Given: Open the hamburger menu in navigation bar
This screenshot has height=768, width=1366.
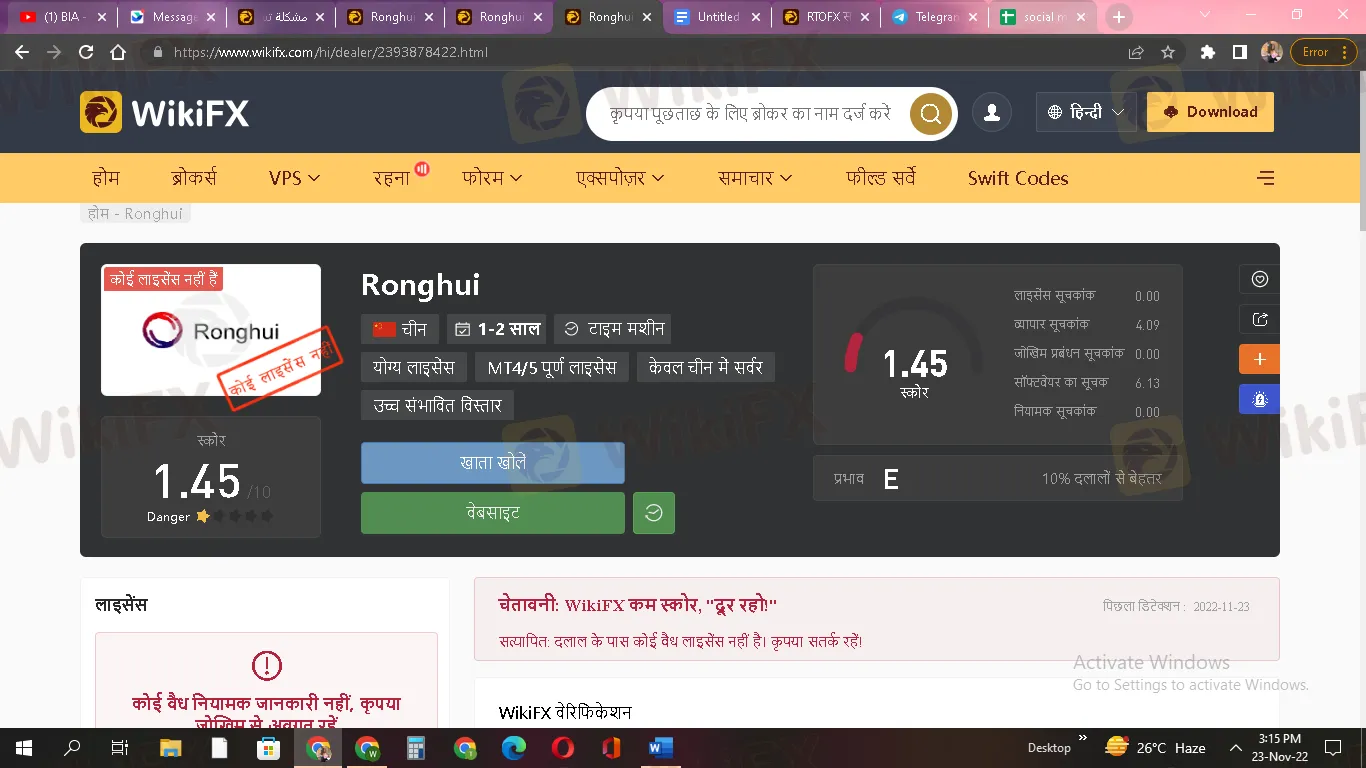Looking at the screenshot, I should pyautogui.click(x=1265, y=178).
